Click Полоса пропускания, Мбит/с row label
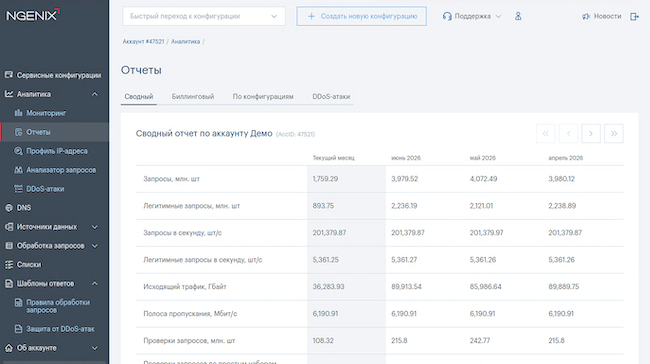Screen dimensions: 650x364 pos(190,314)
